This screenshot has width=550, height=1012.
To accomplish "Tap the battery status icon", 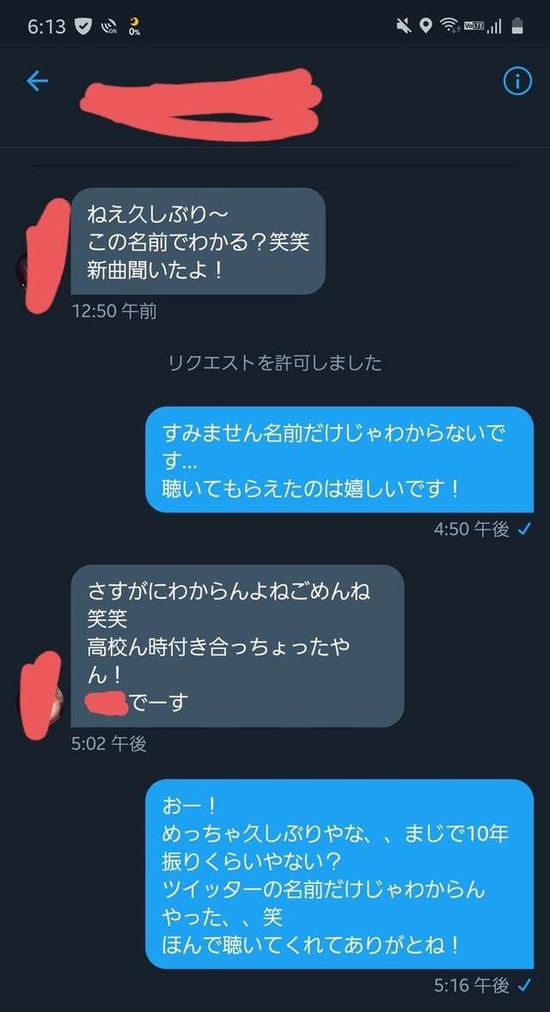I will (517, 26).
